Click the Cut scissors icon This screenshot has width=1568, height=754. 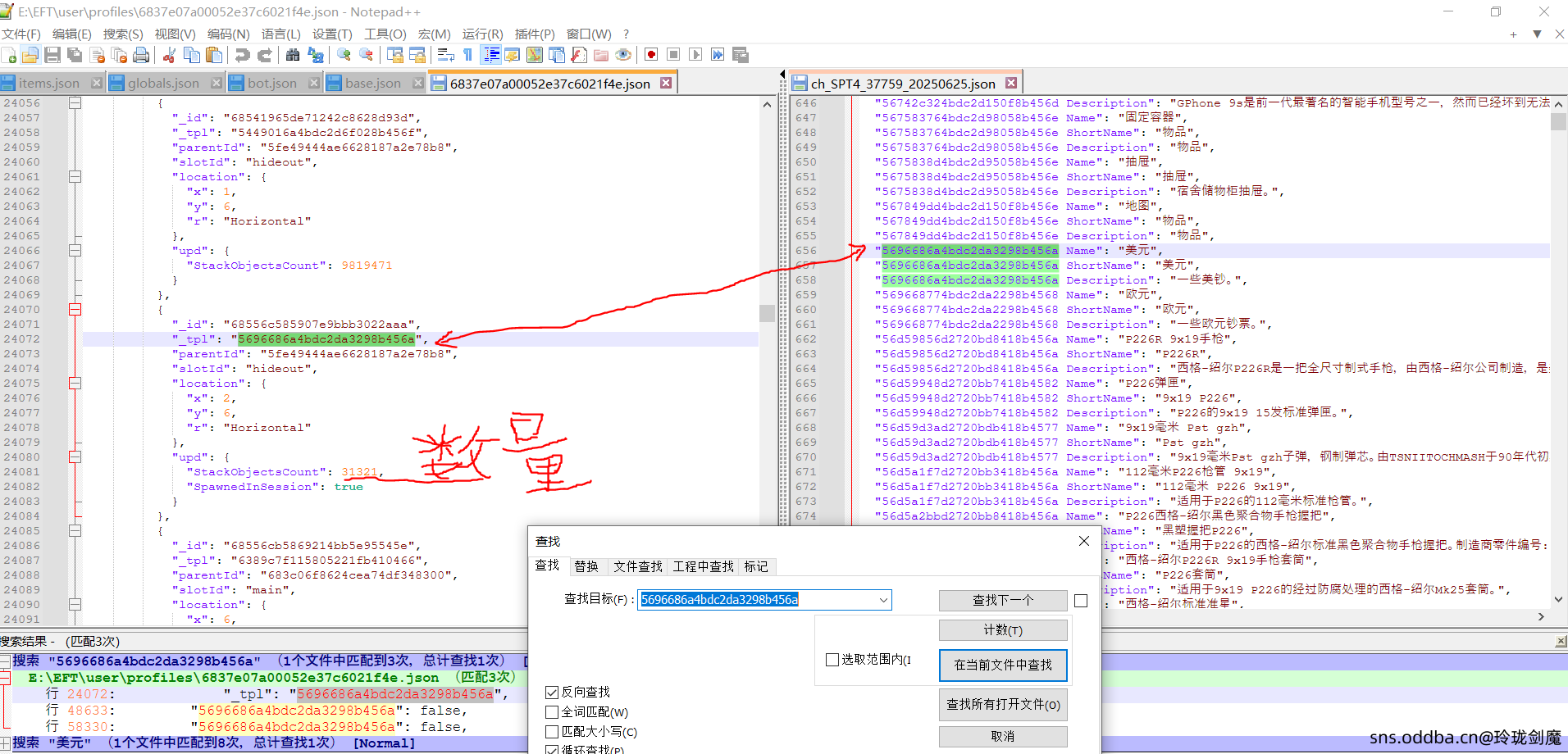click(170, 55)
